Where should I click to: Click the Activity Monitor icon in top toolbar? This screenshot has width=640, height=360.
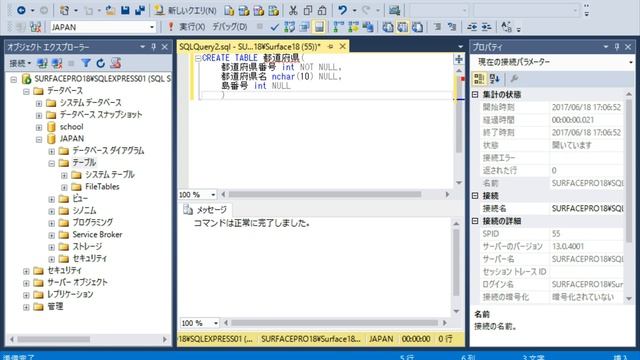point(394,10)
